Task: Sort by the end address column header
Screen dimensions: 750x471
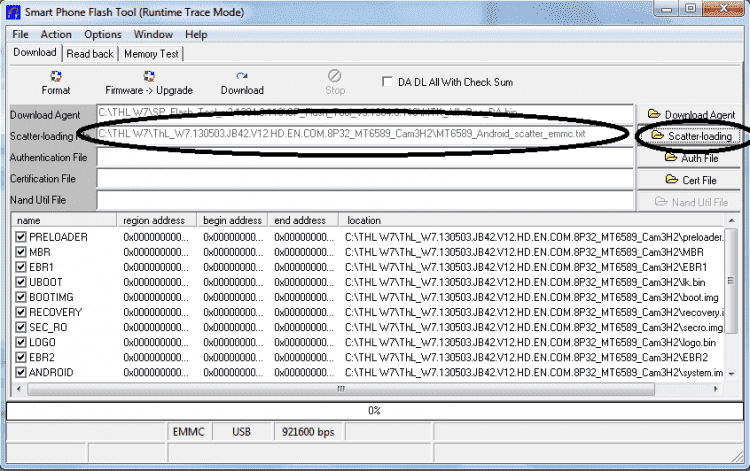Action: click(303, 220)
